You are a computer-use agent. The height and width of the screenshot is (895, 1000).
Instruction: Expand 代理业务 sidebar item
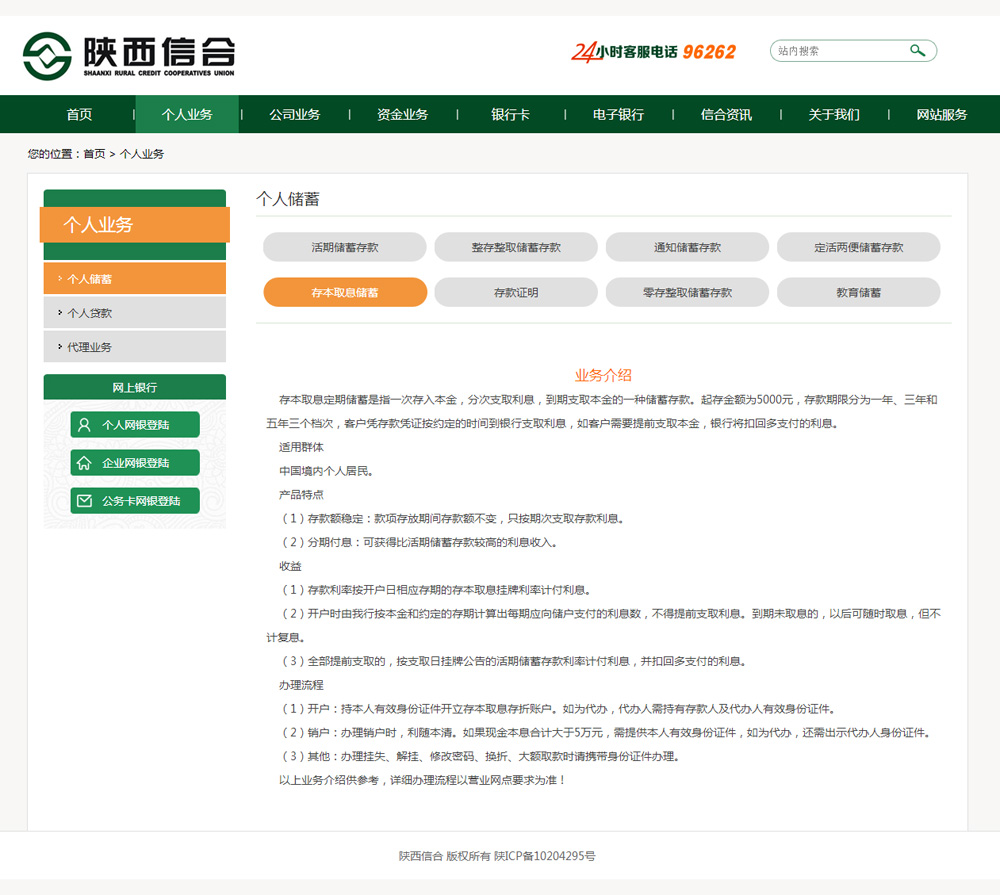134,347
